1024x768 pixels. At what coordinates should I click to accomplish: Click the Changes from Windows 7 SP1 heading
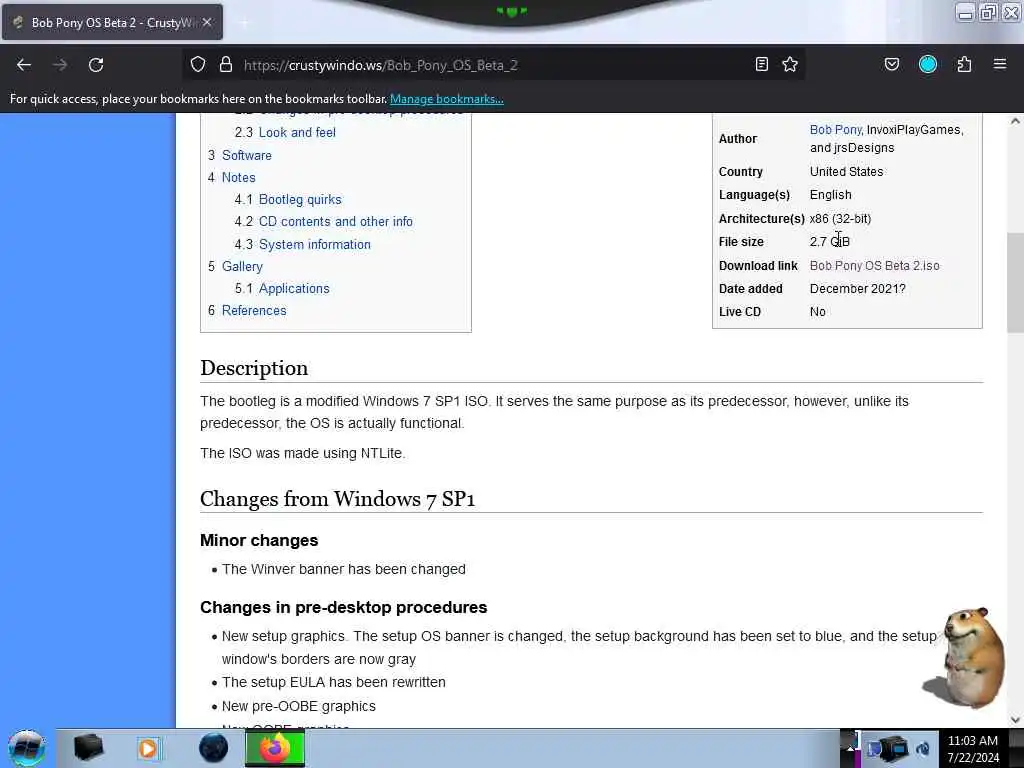pyautogui.click(x=338, y=499)
